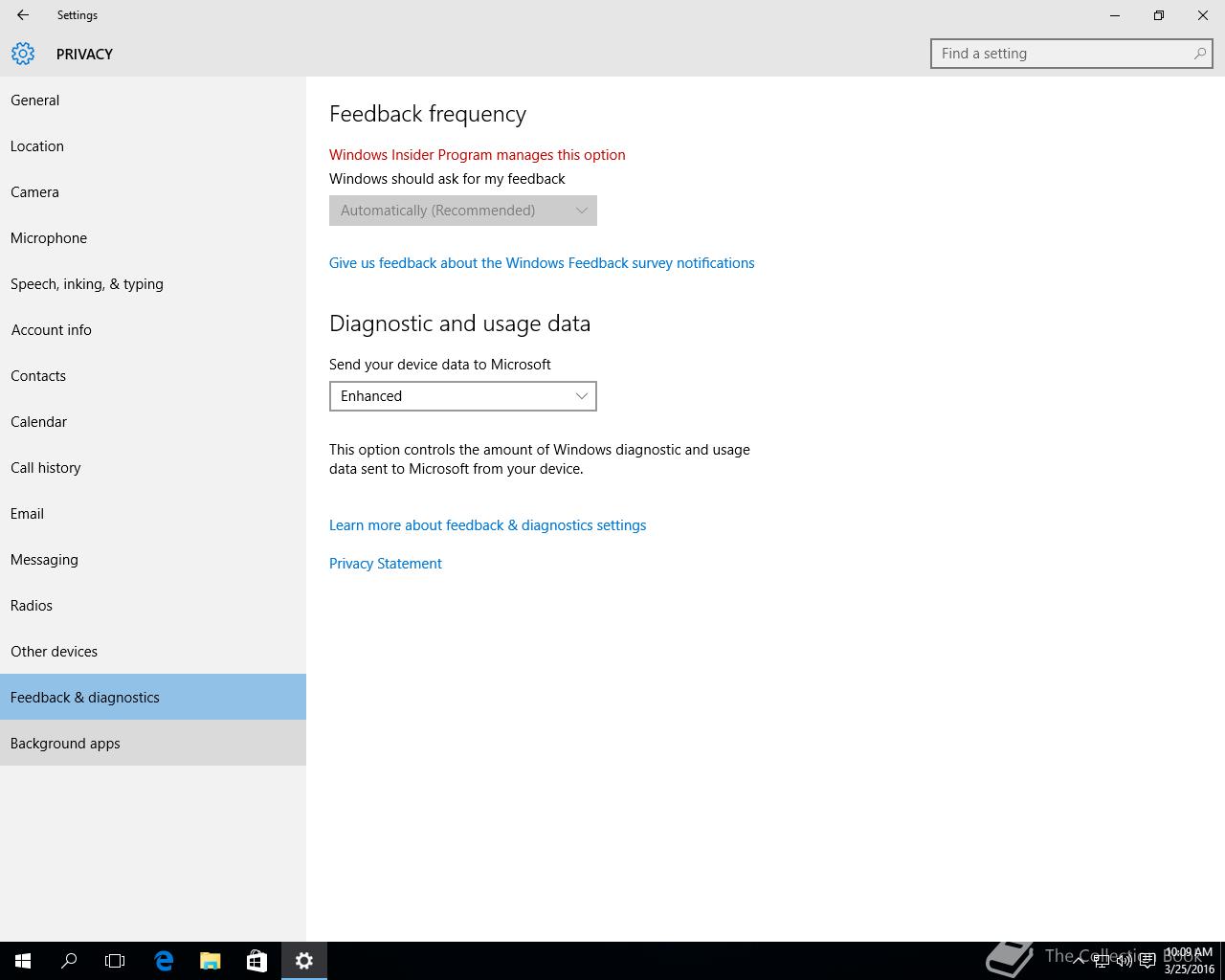Open the Background apps section

coord(153,743)
